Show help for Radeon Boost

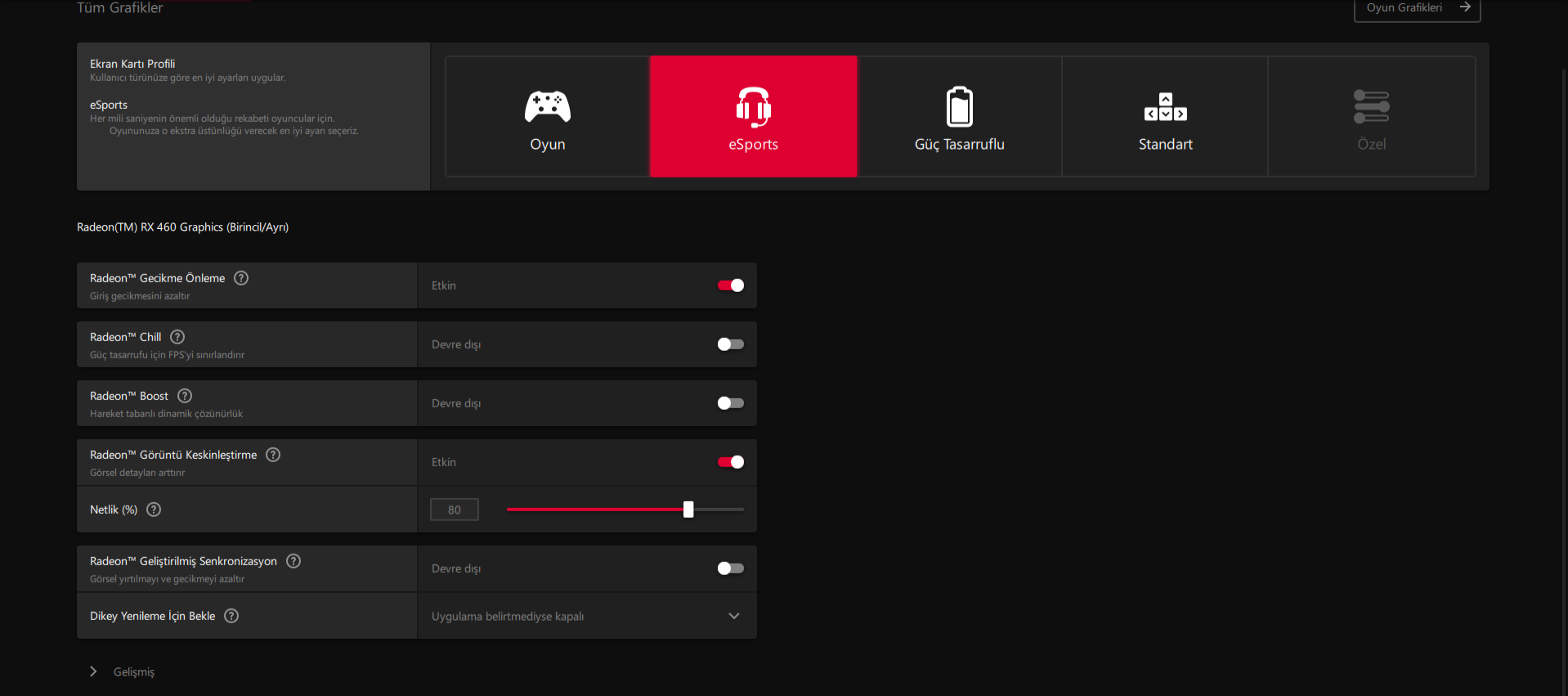tap(185, 396)
